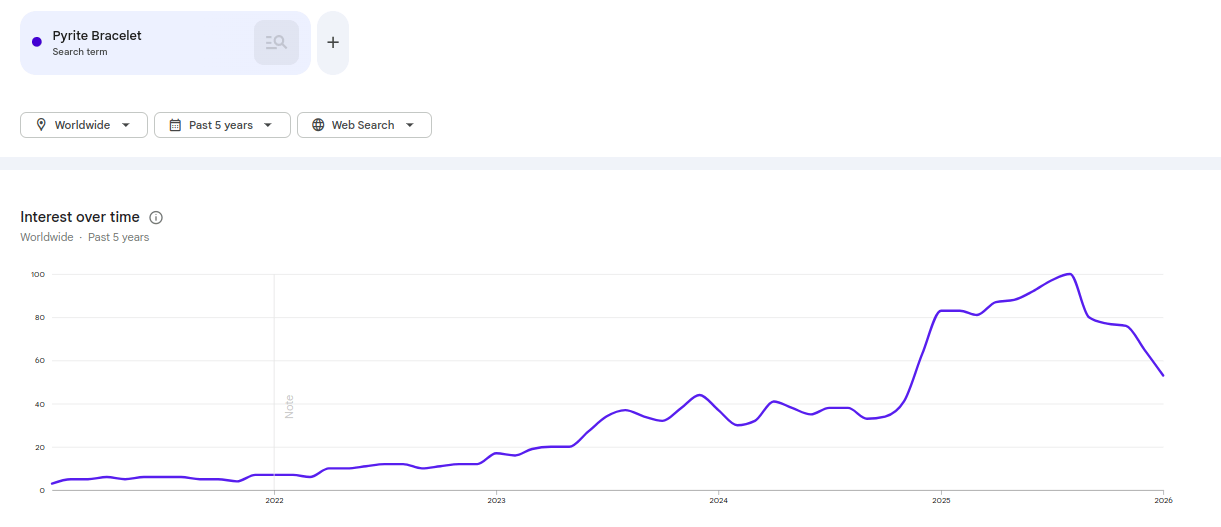Click the Note marker on the chart
This screenshot has width=1221, height=527.
pyautogui.click(x=289, y=406)
